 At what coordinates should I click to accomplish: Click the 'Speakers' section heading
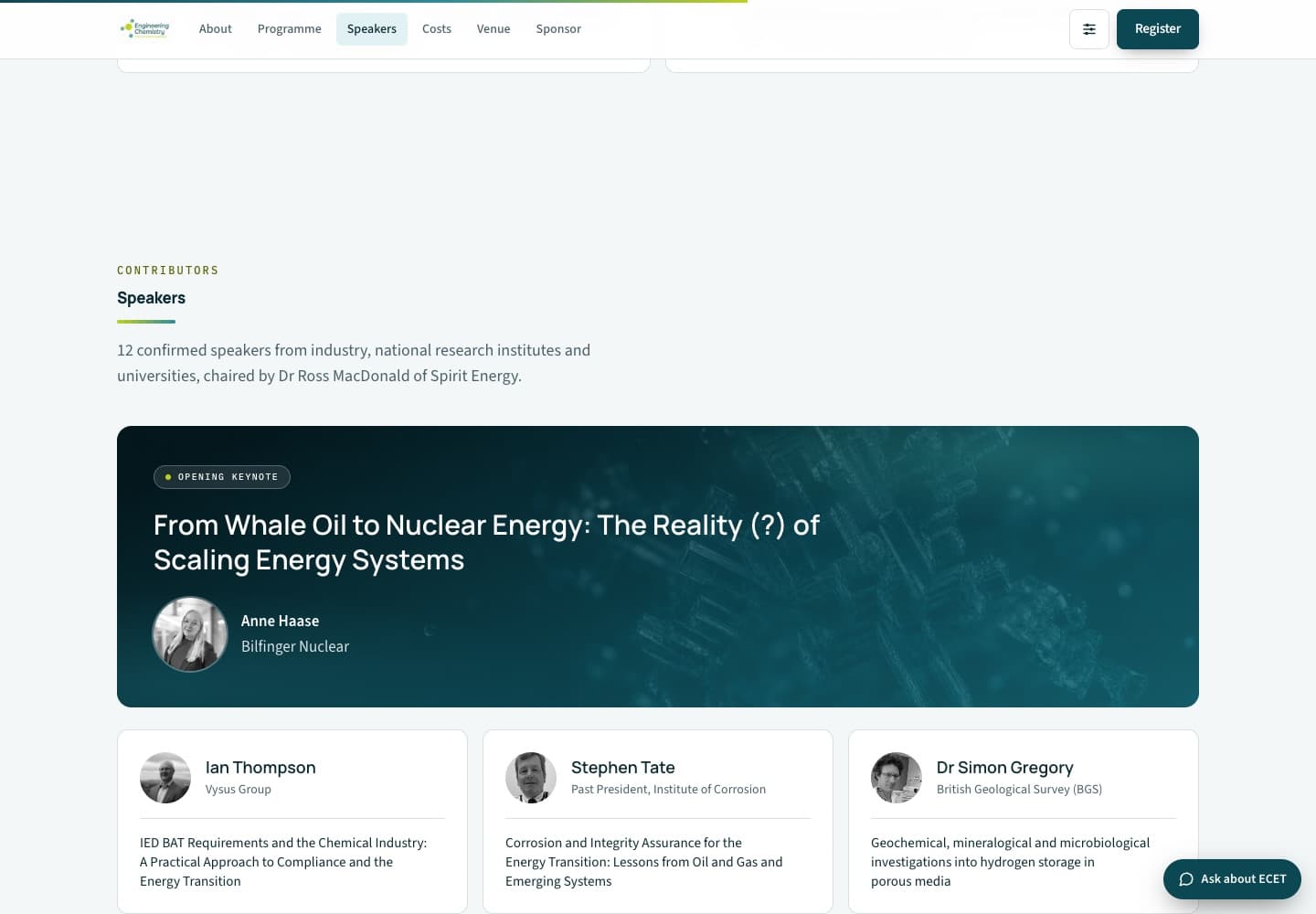[152, 298]
